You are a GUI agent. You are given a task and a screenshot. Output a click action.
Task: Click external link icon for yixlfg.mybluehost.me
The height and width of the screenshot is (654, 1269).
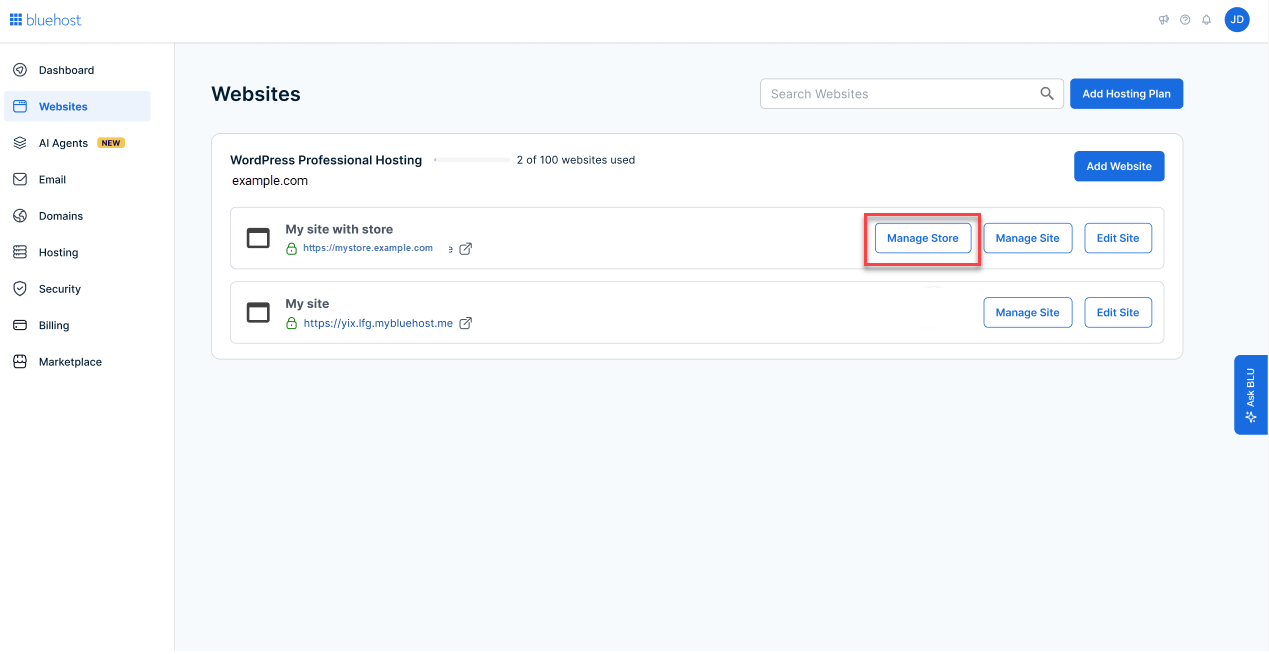(x=466, y=323)
